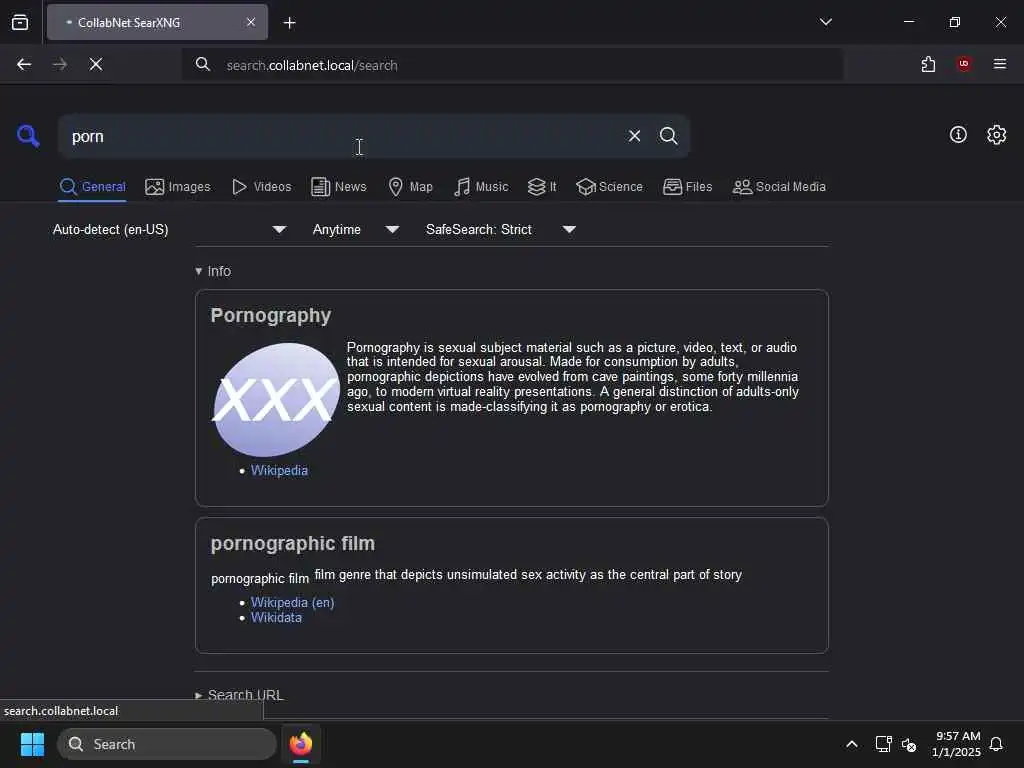Click the network status tray icon
The image size is (1024, 768).
[x=883, y=744]
